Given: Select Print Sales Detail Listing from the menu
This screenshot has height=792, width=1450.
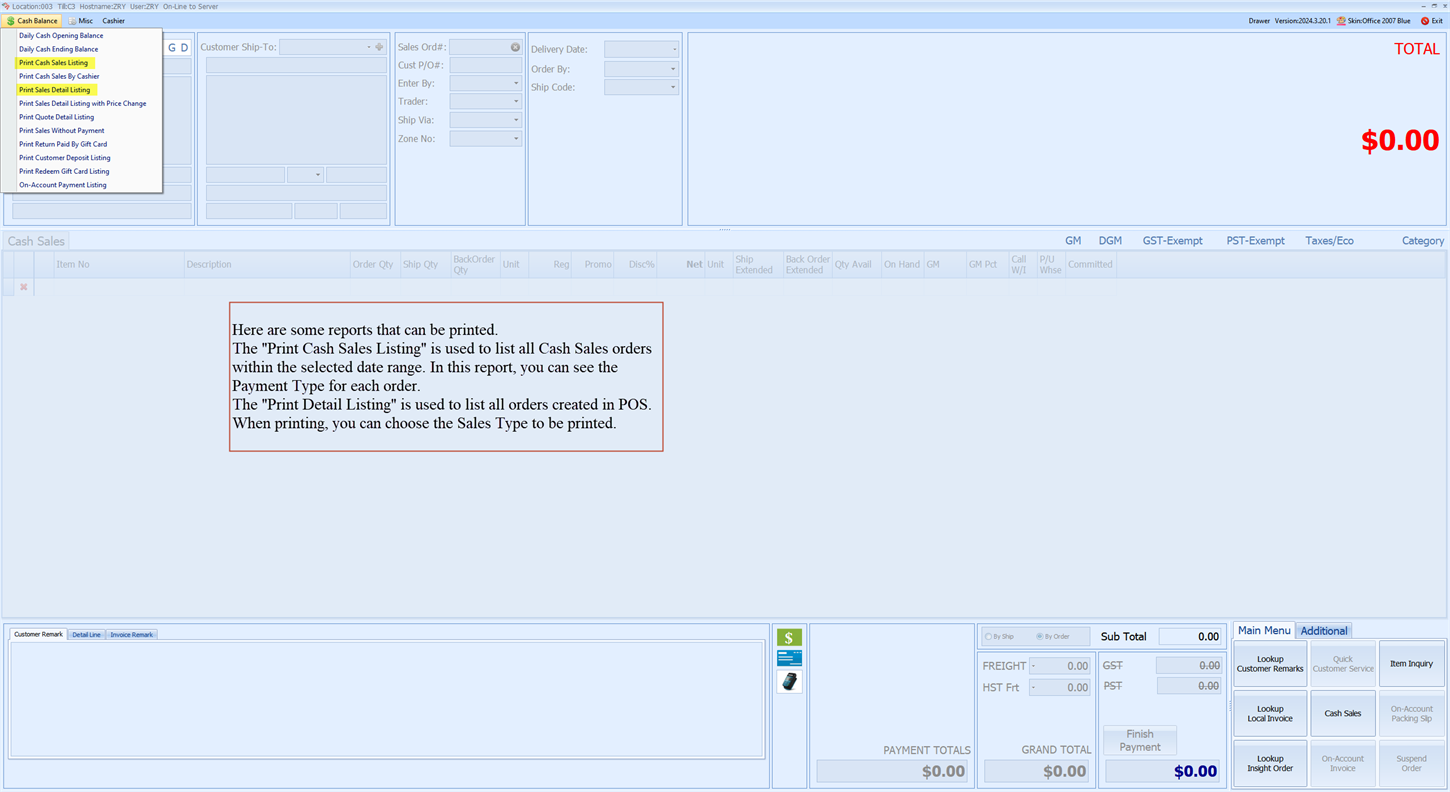Looking at the screenshot, I should click(x=55, y=90).
